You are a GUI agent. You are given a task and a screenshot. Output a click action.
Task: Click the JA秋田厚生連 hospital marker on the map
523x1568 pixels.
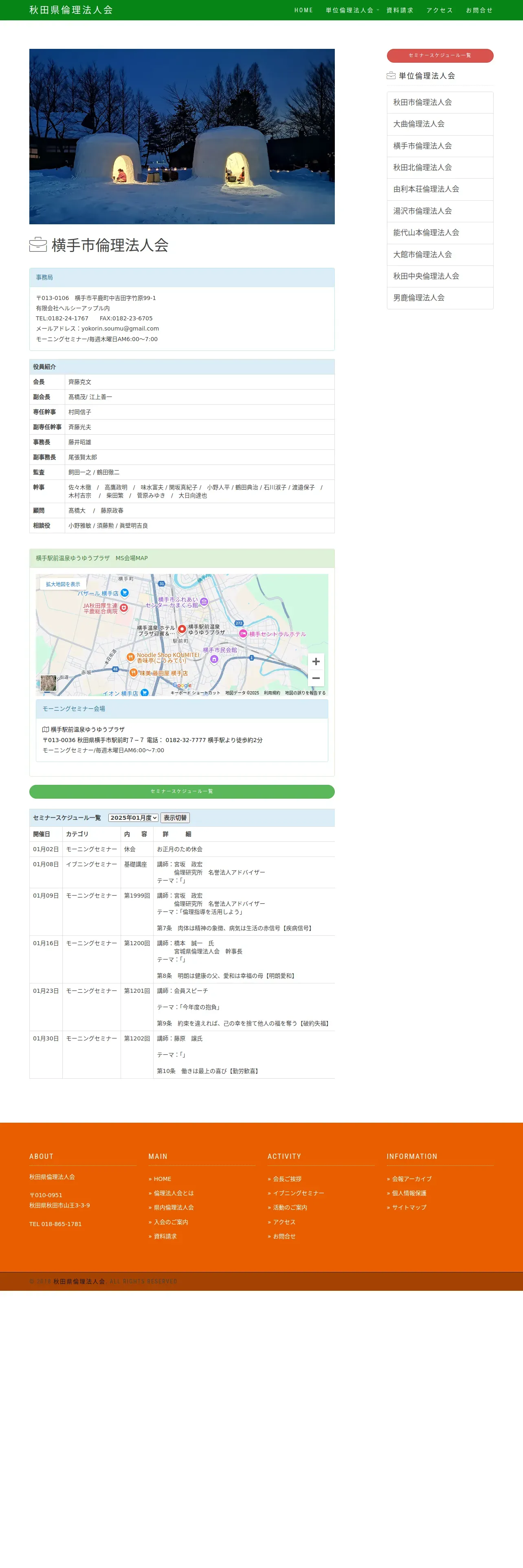(123, 607)
